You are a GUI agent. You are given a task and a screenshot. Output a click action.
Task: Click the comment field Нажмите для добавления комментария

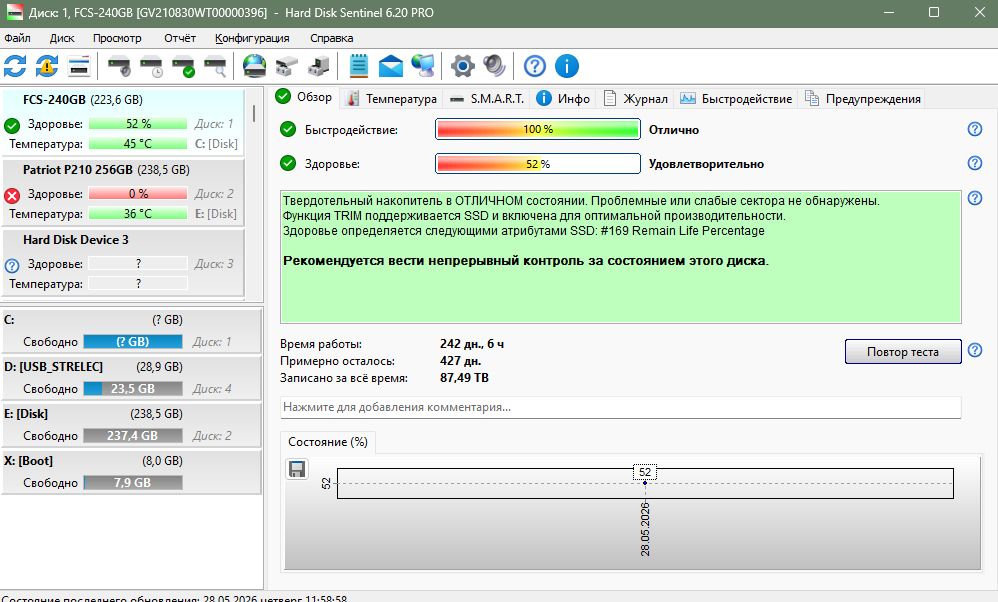pos(621,407)
